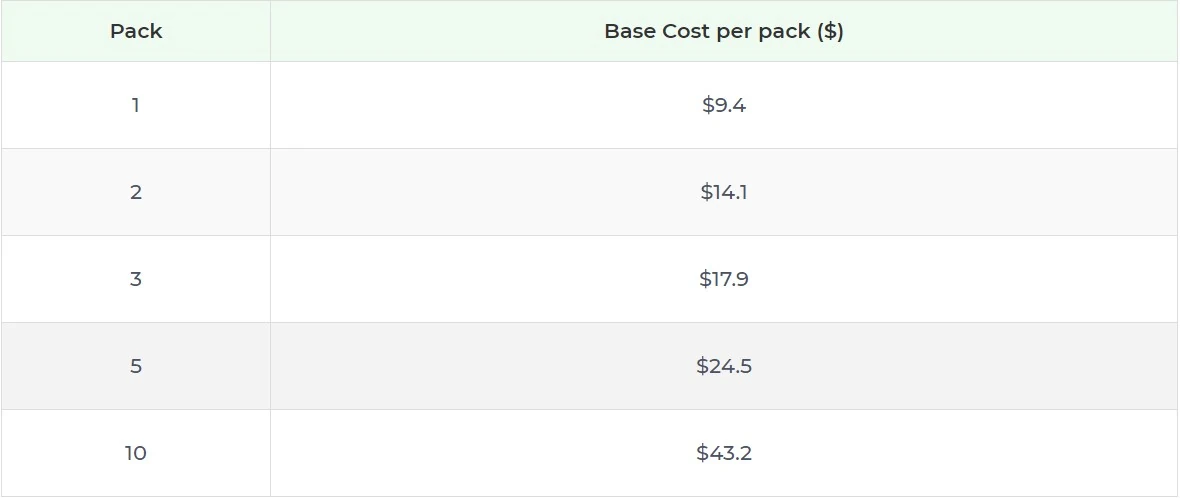
Task: Select the cell showing pack quantity 10
Action: [136, 453]
